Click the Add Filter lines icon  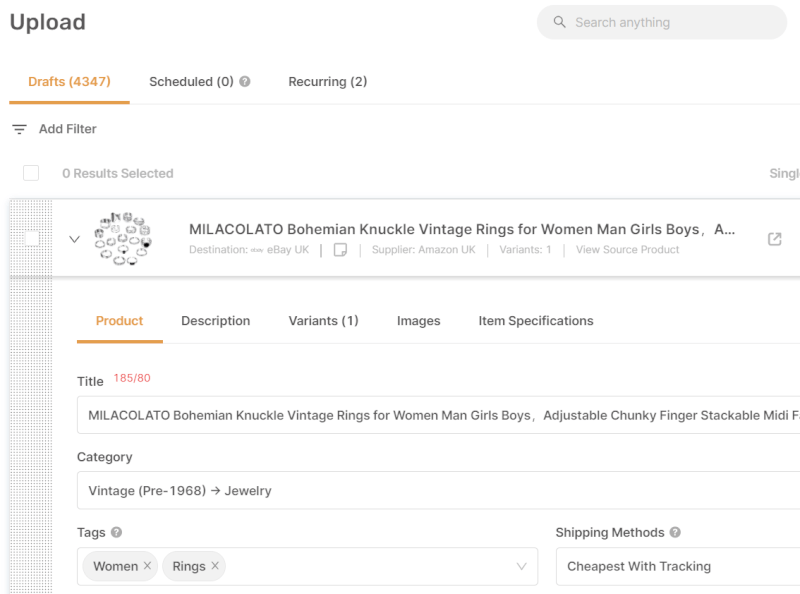pyautogui.click(x=19, y=129)
